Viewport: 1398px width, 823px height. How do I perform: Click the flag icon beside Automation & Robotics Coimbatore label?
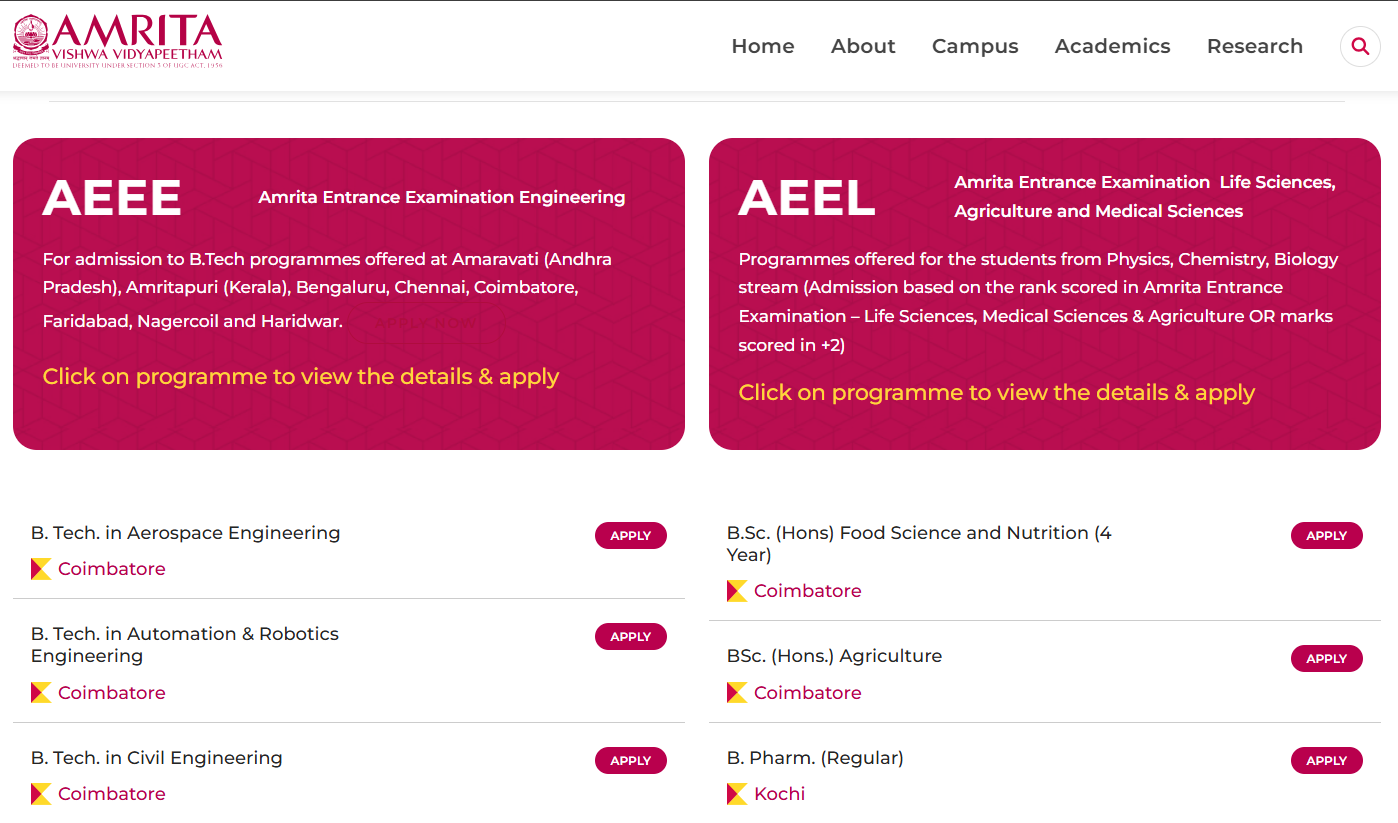point(41,692)
